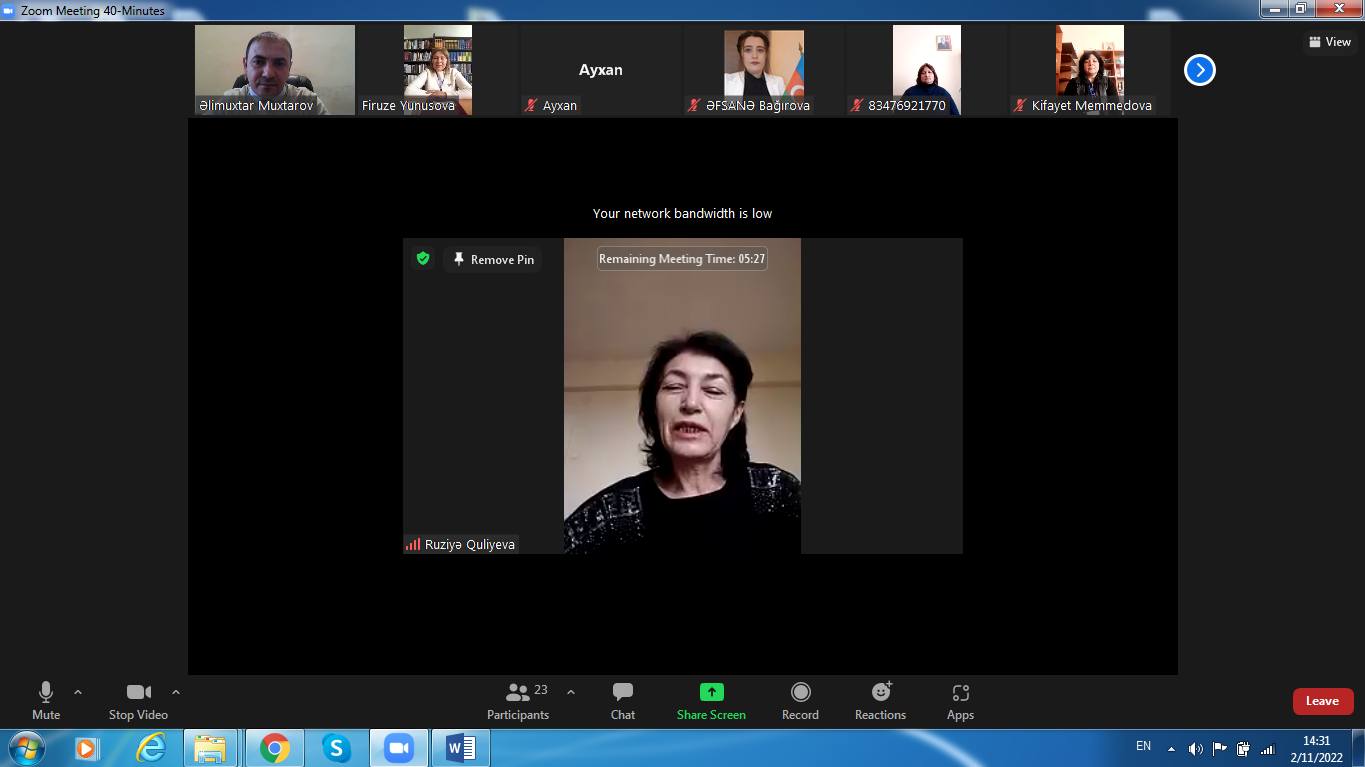Screen dimensions: 1365x767
Task: Select Firuze Yunusova's video thumbnail
Action: [437, 69]
